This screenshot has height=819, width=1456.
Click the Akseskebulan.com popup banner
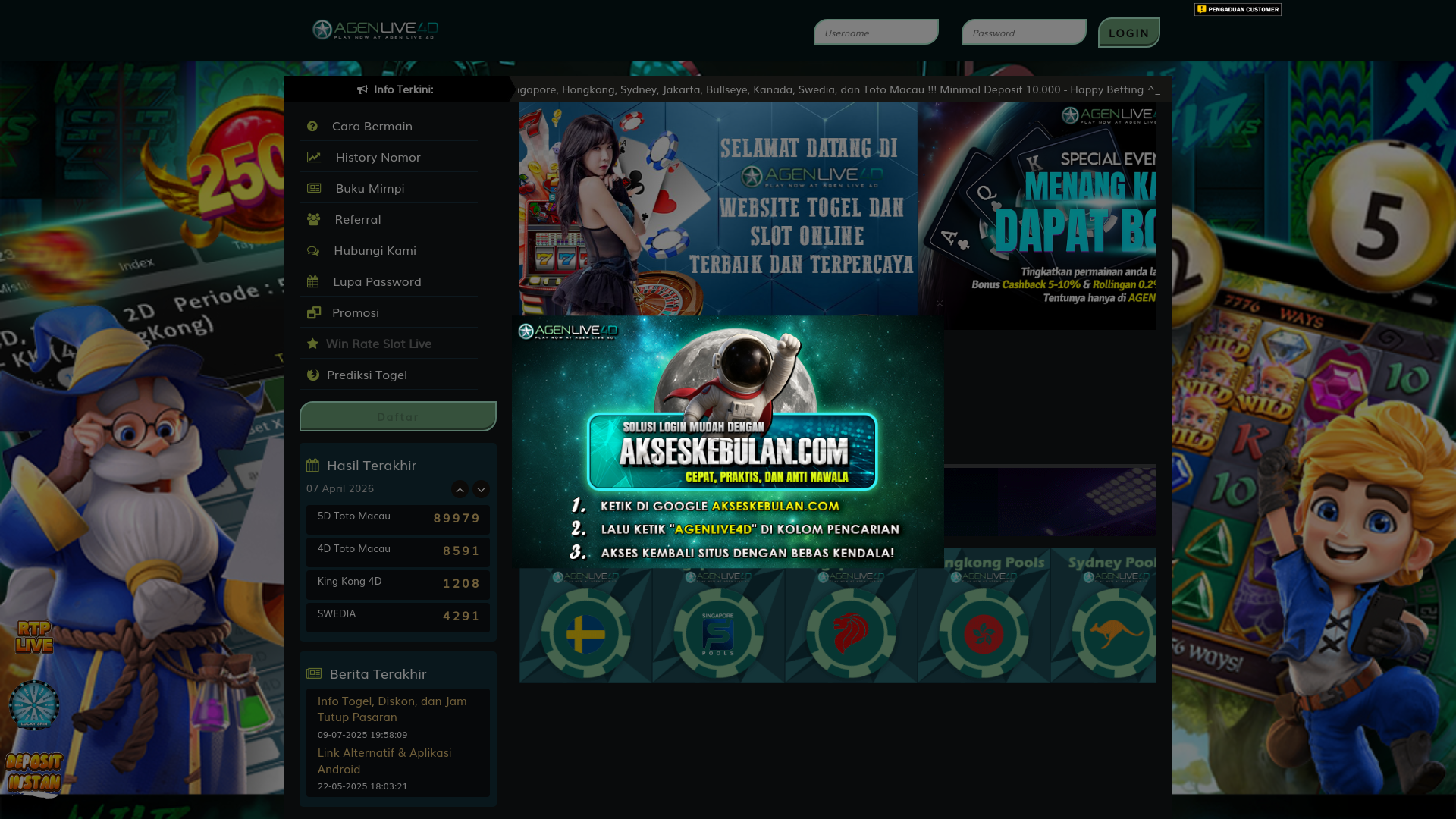point(728,442)
